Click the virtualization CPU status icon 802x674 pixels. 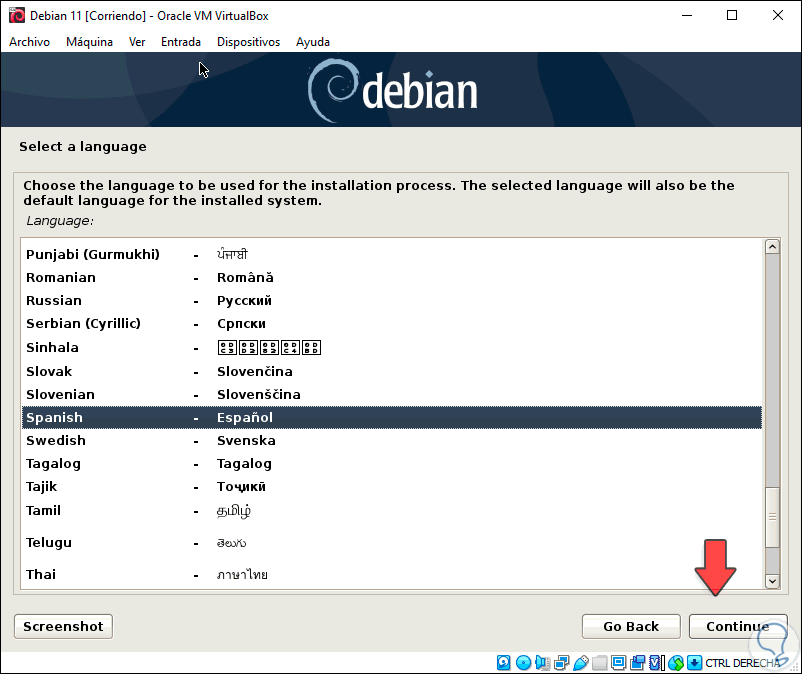point(657,663)
